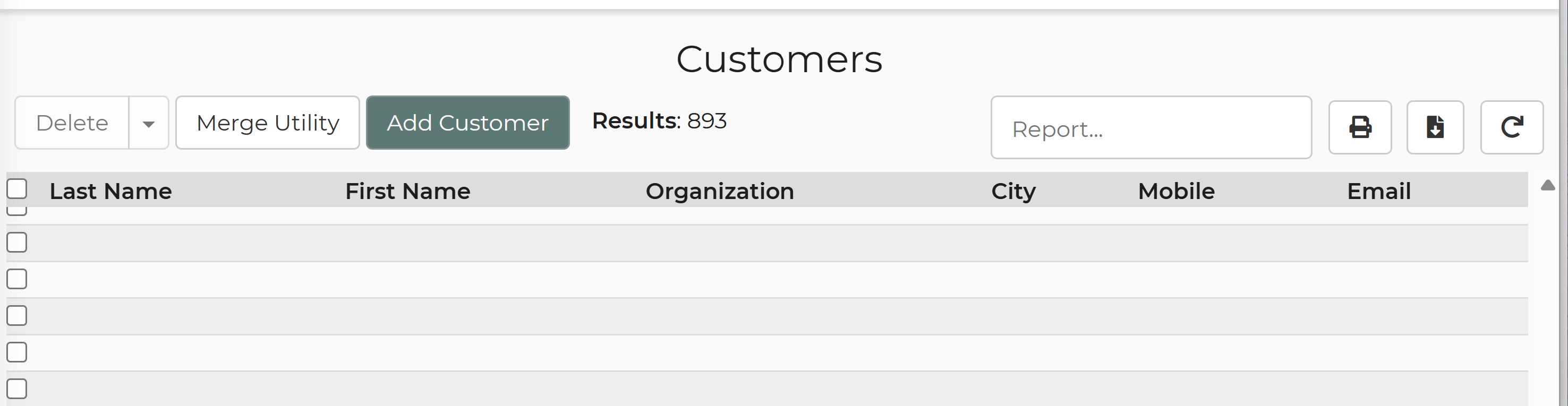
Task: Check the bottom row checkbox
Action: (x=16, y=388)
